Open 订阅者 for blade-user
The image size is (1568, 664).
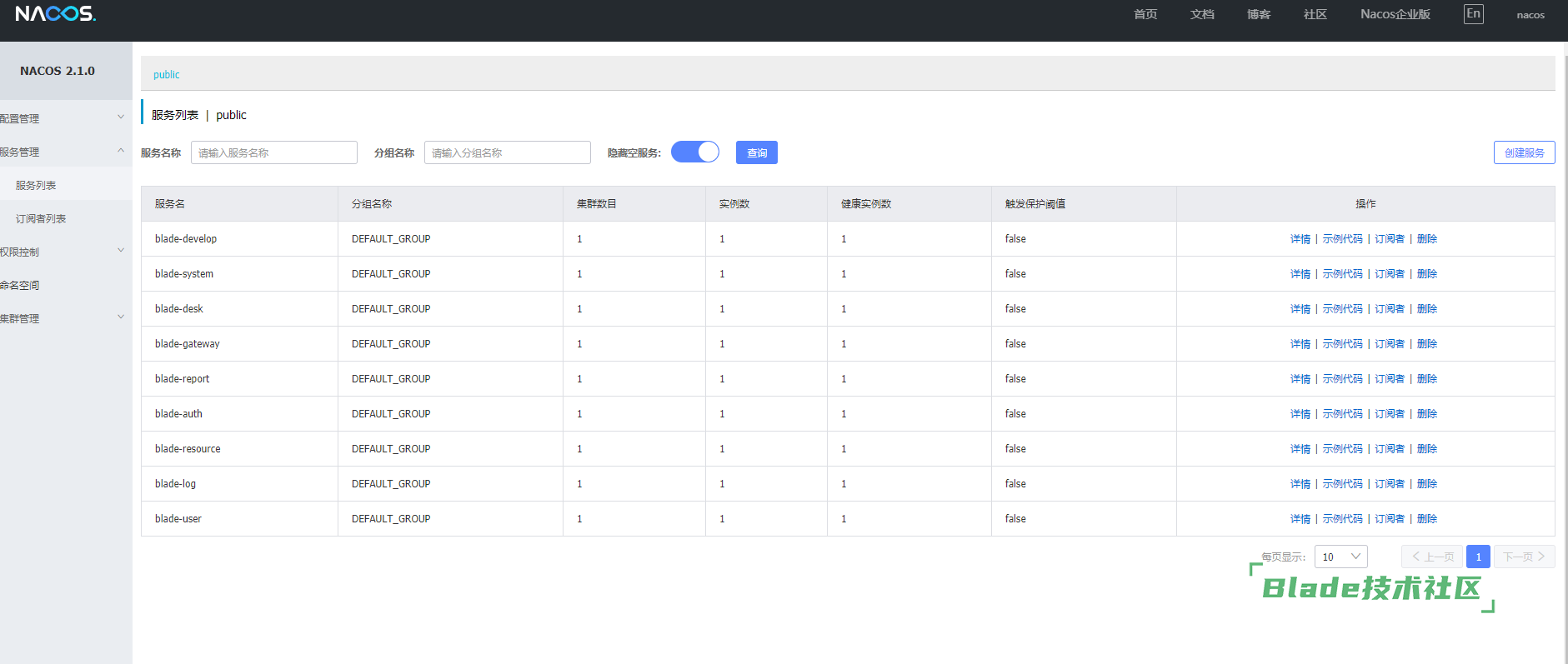click(1390, 519)
